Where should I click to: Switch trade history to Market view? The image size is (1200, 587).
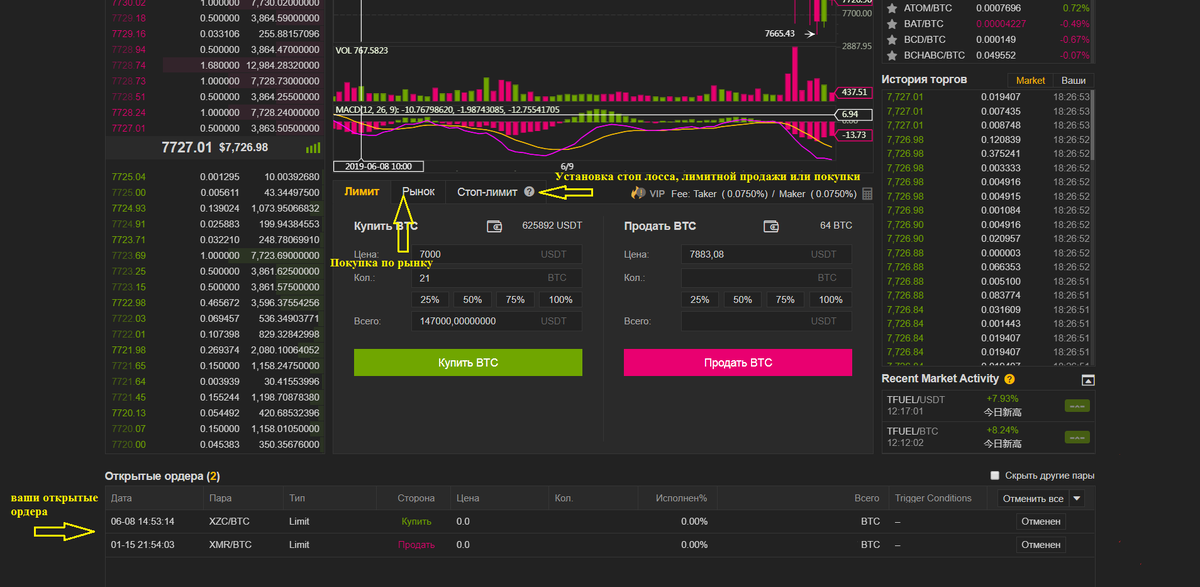pyautogui.click(x=1030, y=80)
